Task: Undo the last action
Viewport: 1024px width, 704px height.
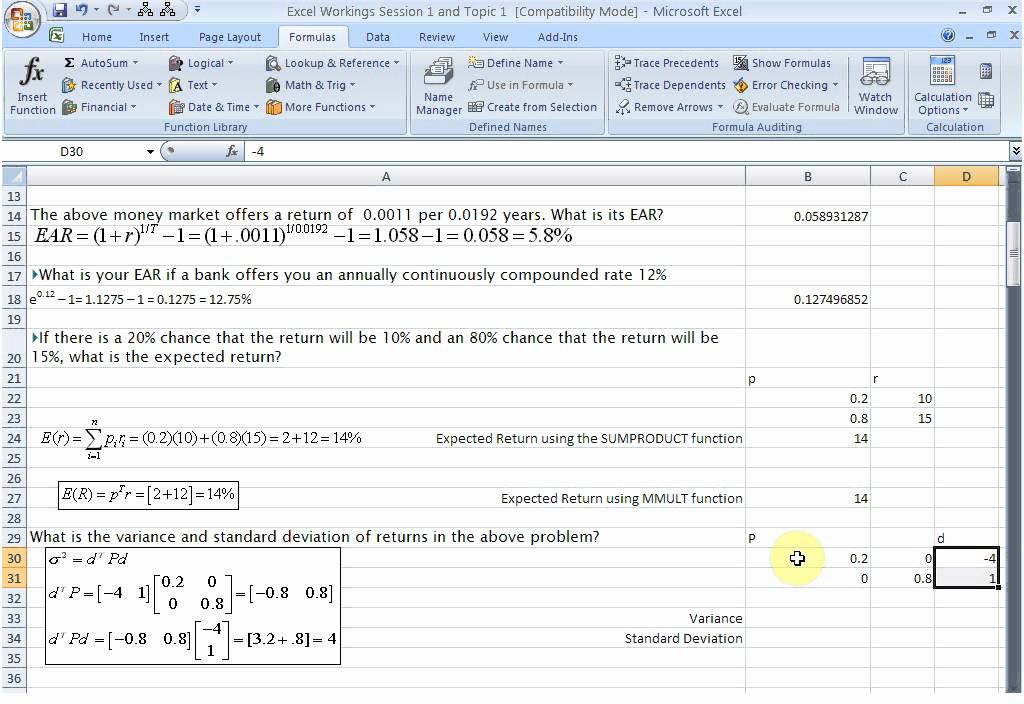Action: point(82,10)
